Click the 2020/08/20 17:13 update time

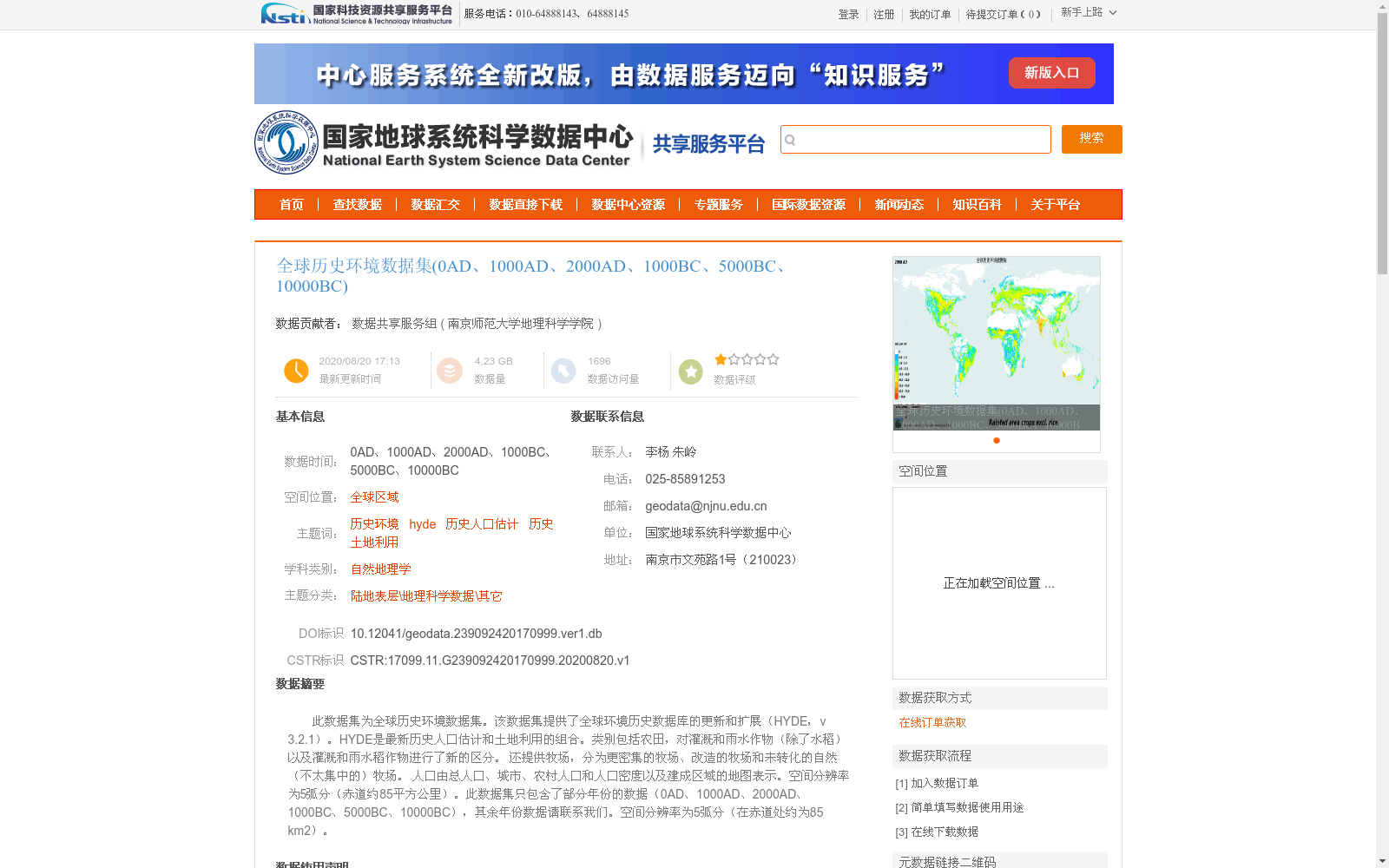359,361
